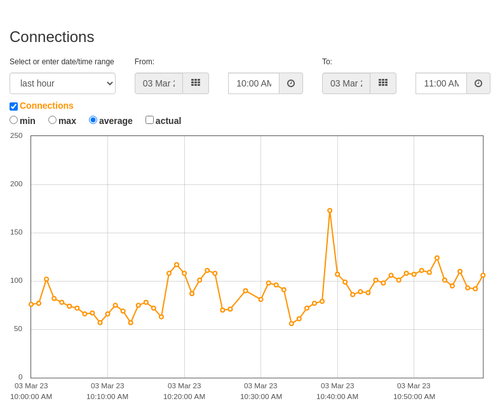The width and height of the screenshot is (500, 403).
Task: Click the From date field '03 Mar'
Action: click(x=159, y=83)
